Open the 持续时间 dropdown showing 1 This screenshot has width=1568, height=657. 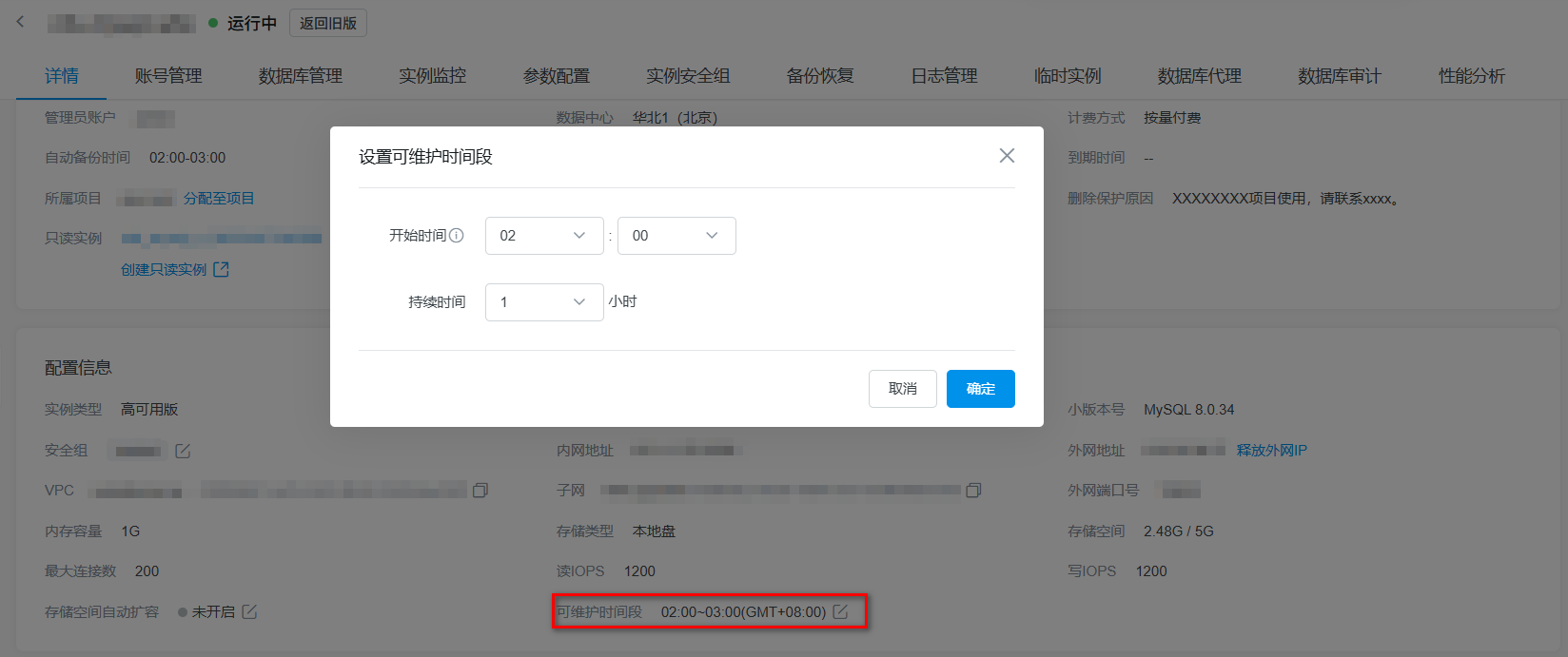544,302
